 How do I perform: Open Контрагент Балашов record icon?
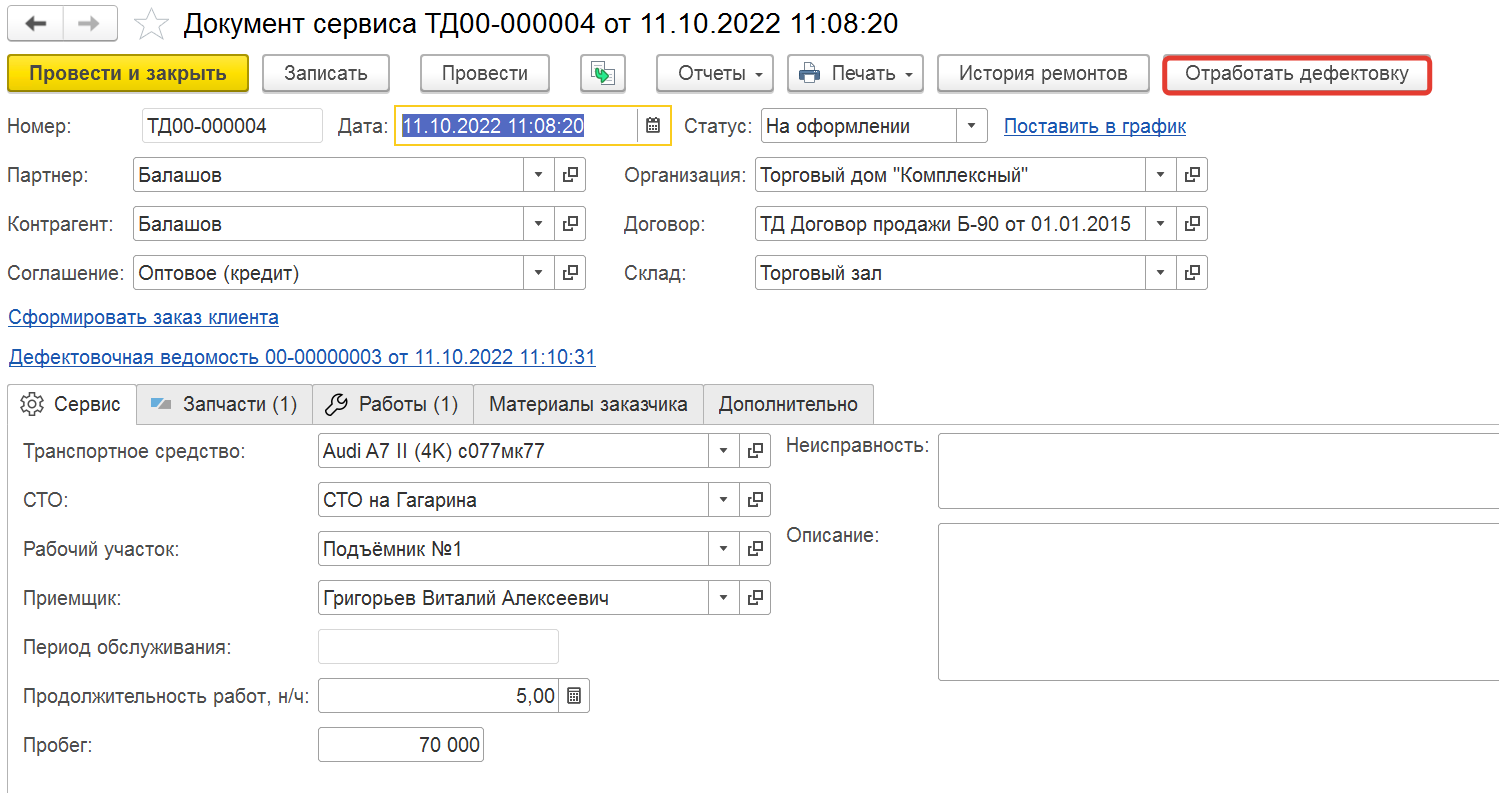(570, 224)
